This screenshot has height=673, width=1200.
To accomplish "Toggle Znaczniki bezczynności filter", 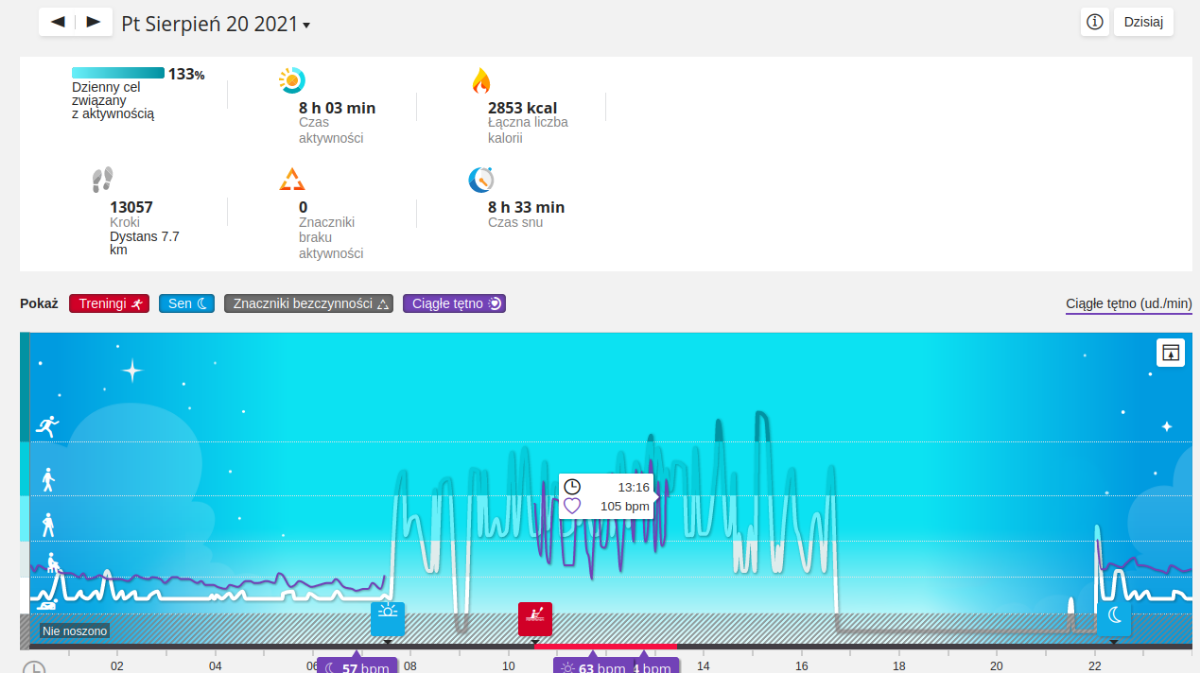I will coord(309,303).
